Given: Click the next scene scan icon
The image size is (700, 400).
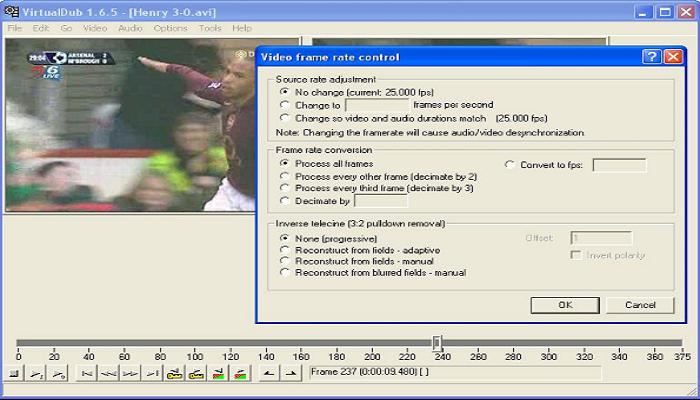Looking at the screenshot, I should [240, 373].
